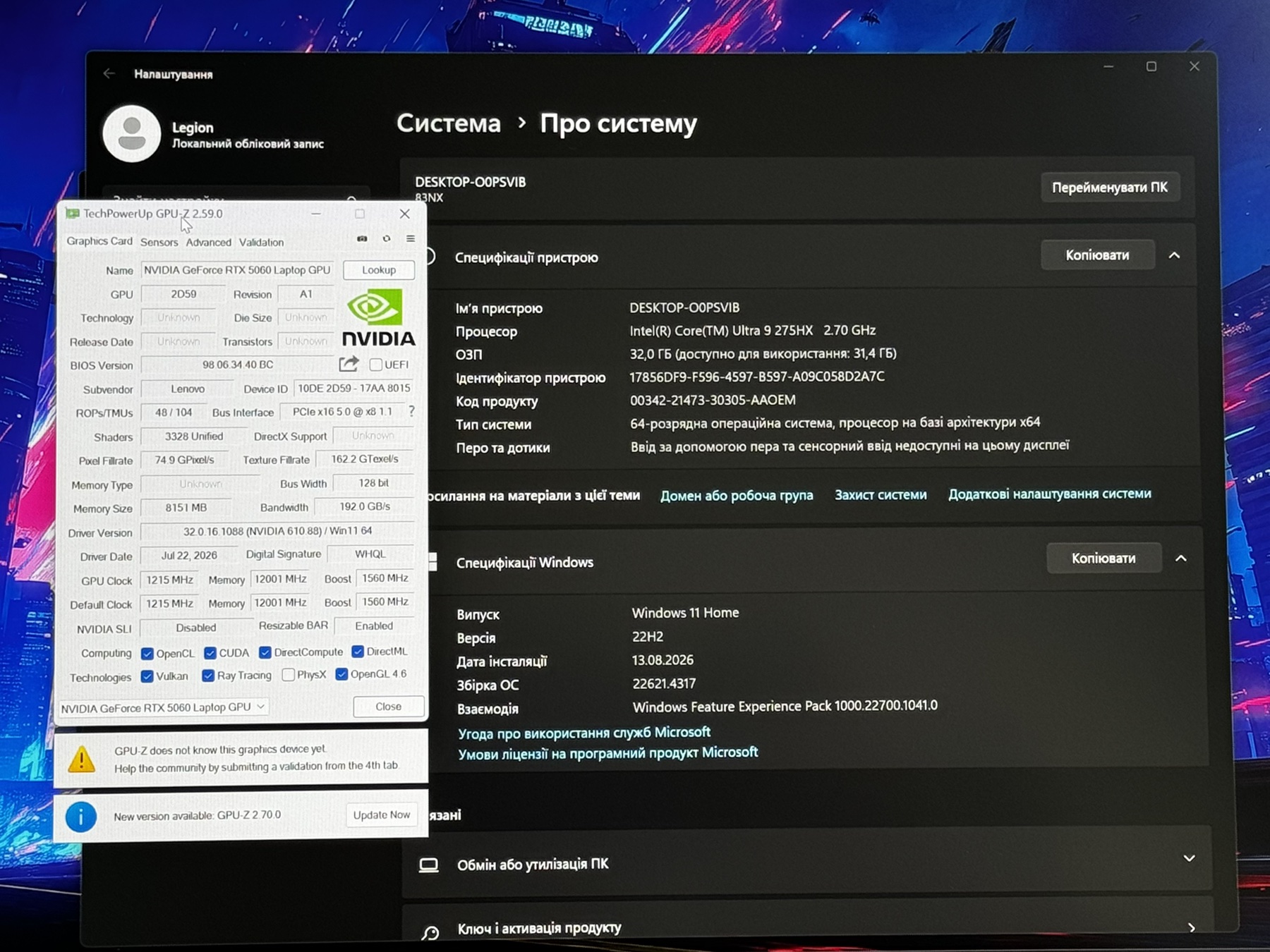Open the Захист системи link

tap(881, 495)
